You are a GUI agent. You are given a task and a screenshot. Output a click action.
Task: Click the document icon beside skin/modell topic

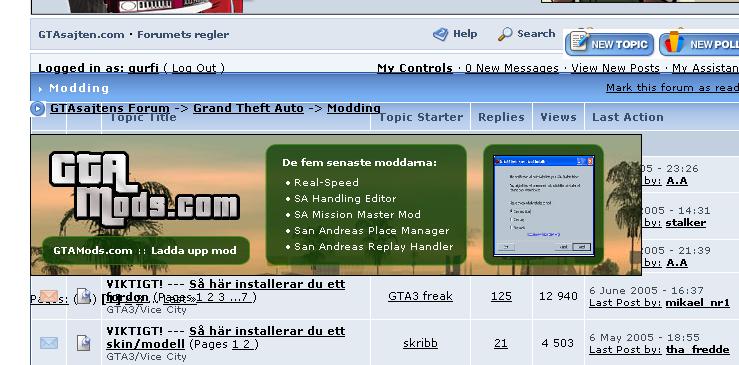pyautogui.click(x=83, y=343)
